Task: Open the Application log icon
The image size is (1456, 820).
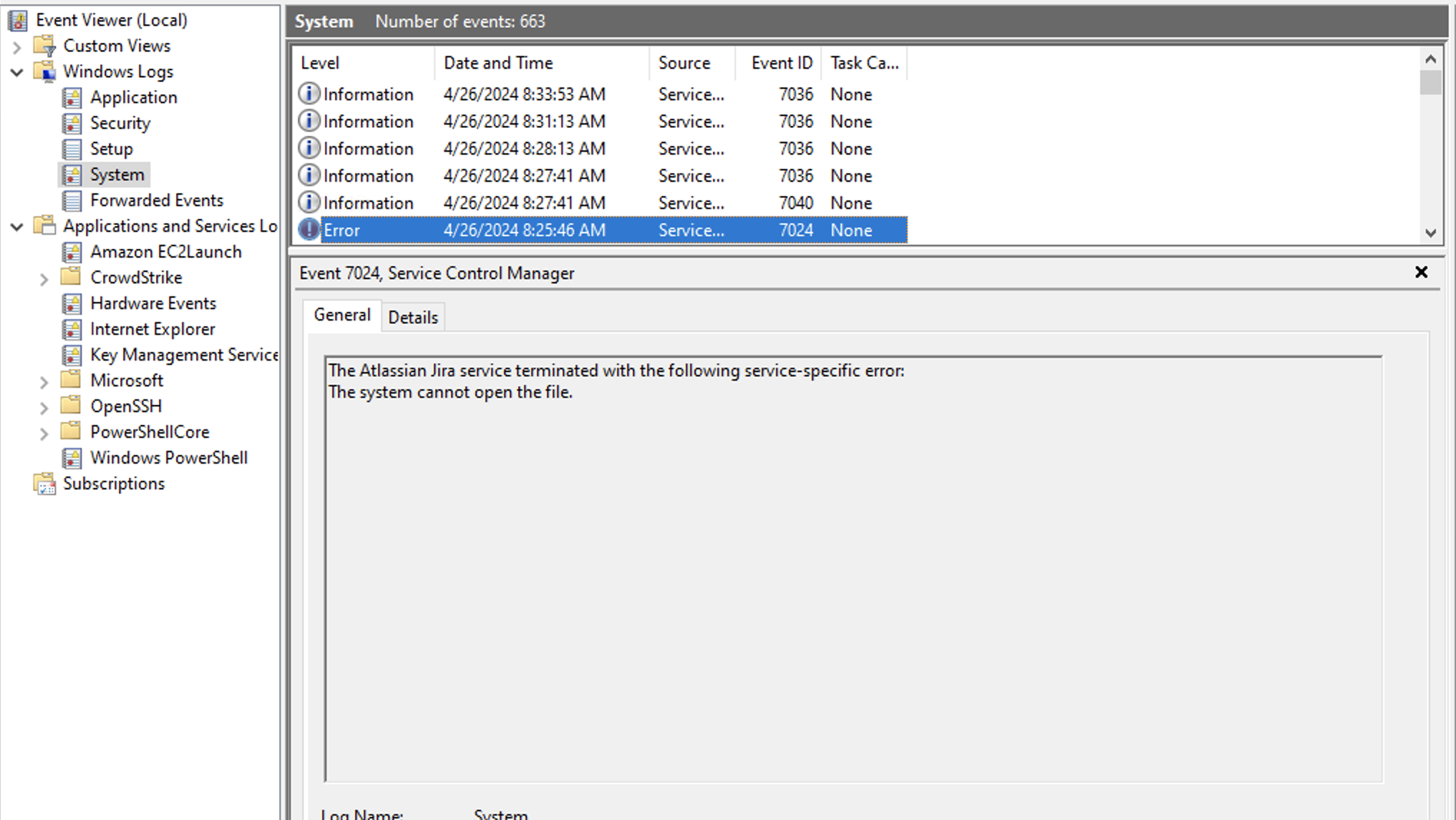Action: 72,97
